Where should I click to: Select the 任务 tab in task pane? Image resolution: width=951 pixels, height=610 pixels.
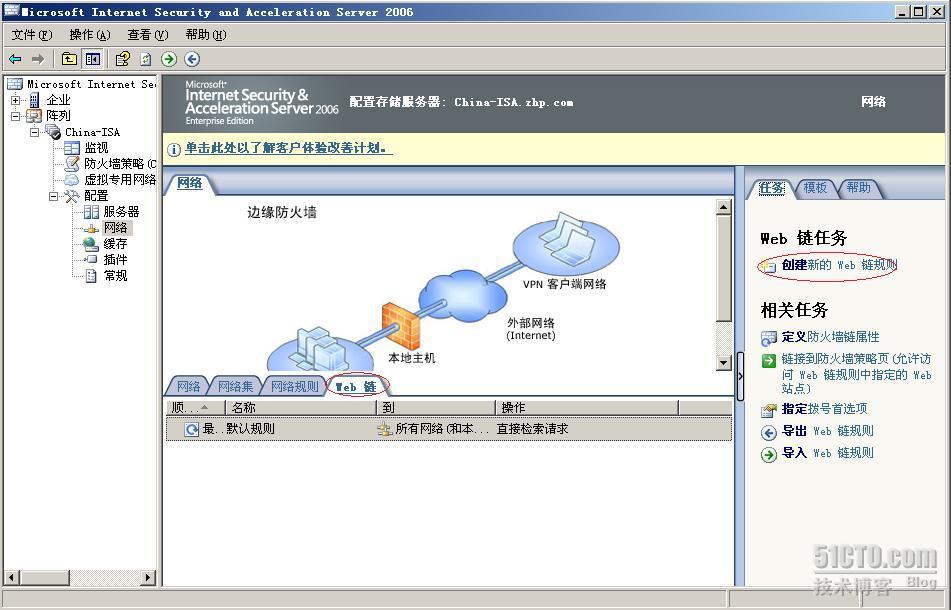pyautogui.click(x=771, y=188)
